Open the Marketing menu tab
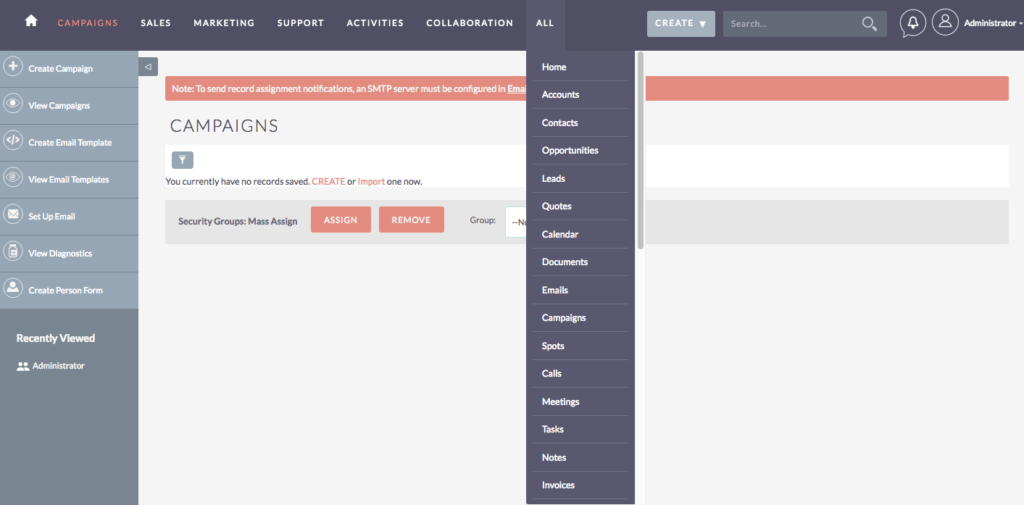The image size is (1024, 505). click(223, 23)
